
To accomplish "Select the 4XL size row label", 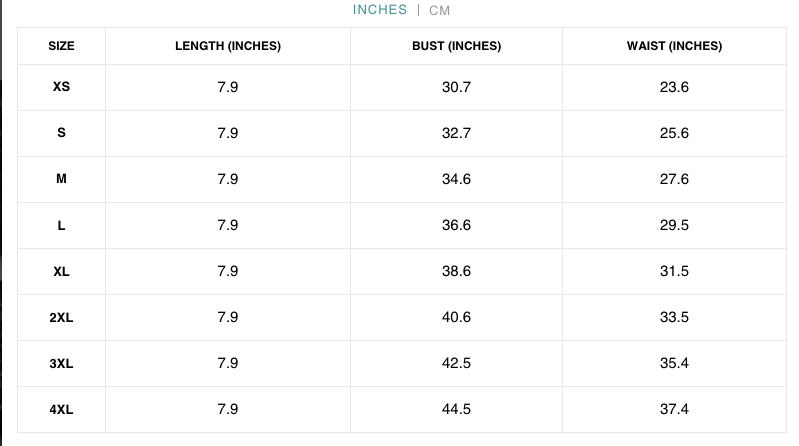I will coord(61,409).
